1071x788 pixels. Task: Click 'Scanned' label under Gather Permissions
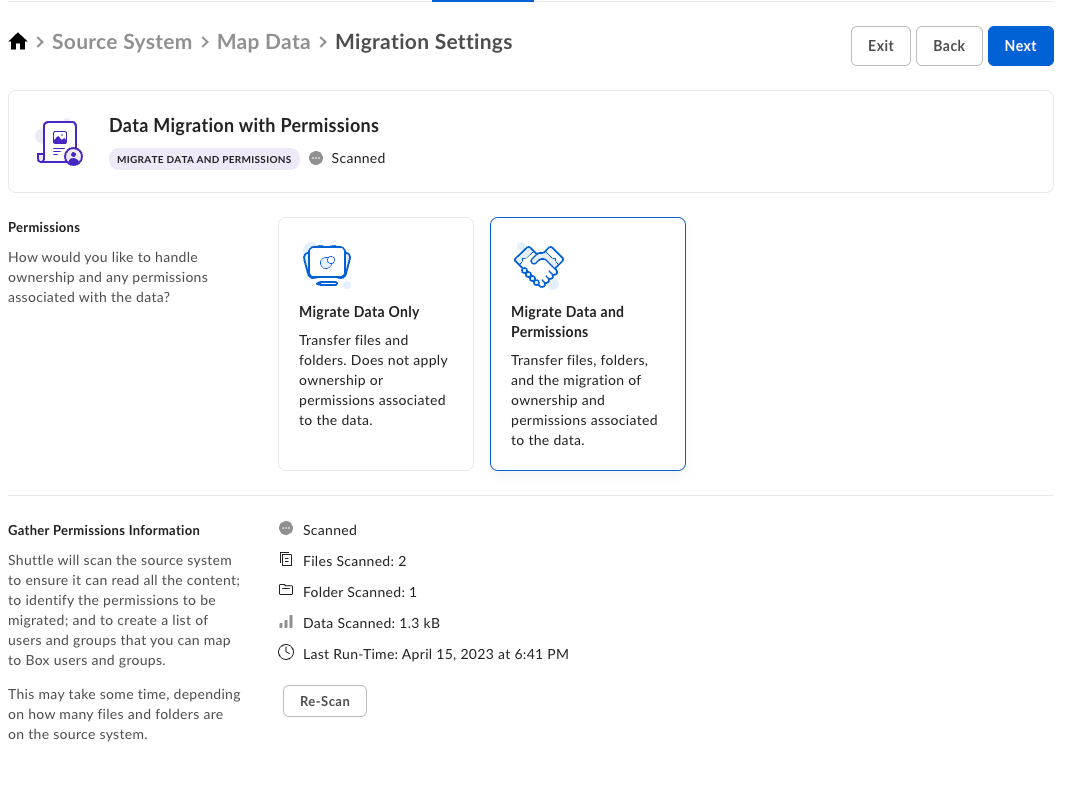(x=330, y=531)
